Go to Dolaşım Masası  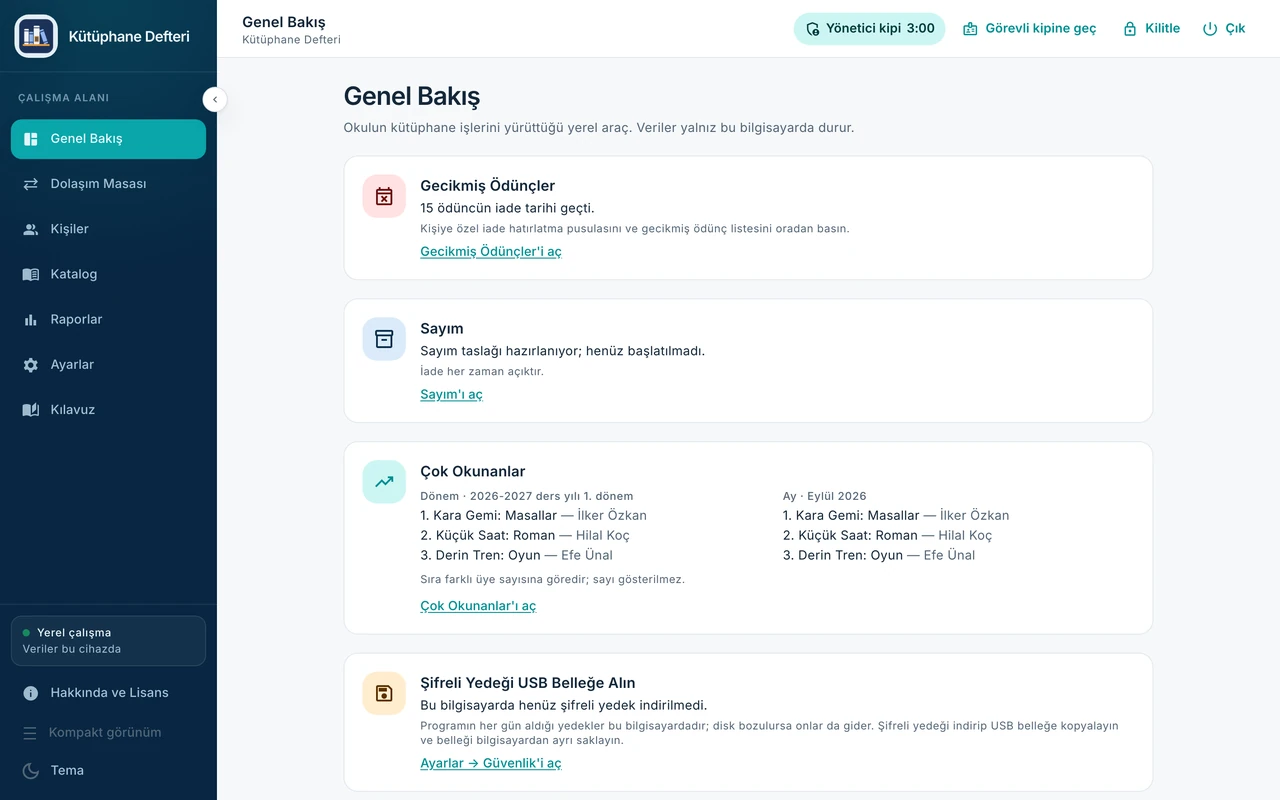108,184
